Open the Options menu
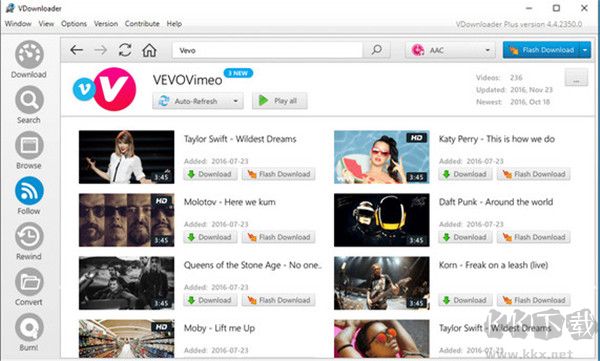The height and width of the screenshot is (361, 600). pyautogui.click(x=74, y=24)
